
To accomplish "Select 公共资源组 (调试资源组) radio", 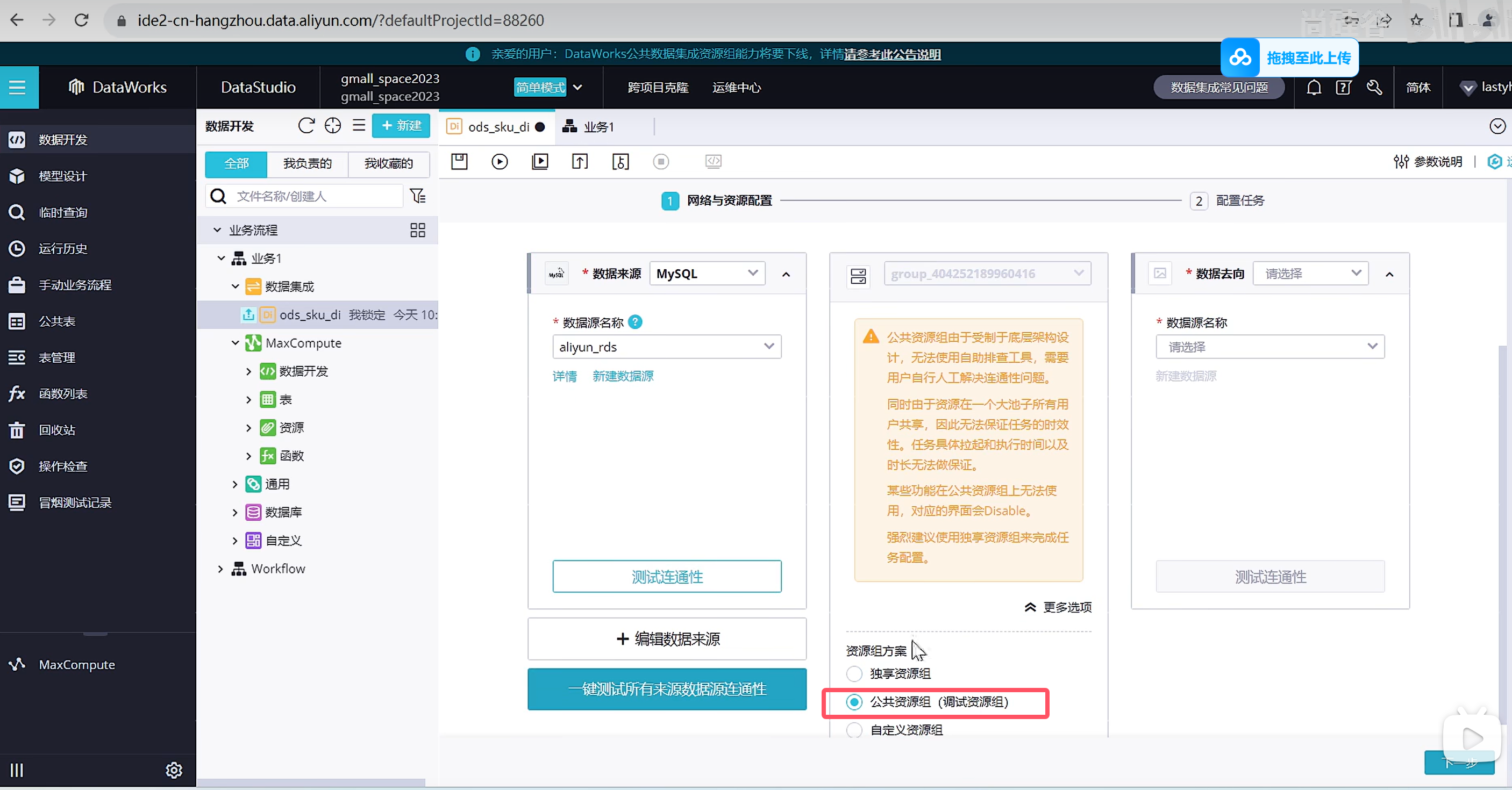I will pyautogui.click(x=854, y=702).
